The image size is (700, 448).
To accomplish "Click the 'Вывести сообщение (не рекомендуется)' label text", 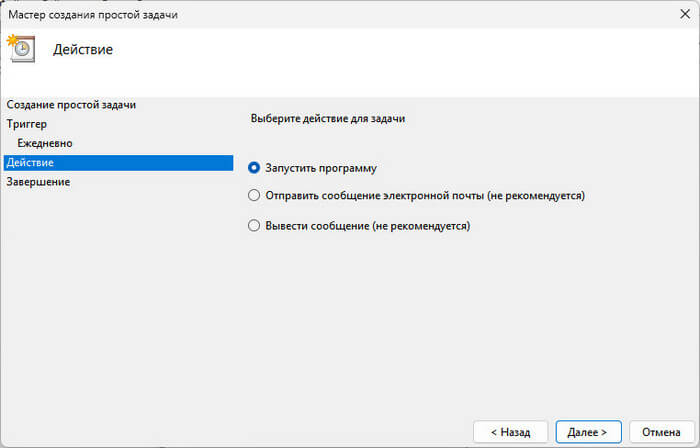I will point(366,226).
